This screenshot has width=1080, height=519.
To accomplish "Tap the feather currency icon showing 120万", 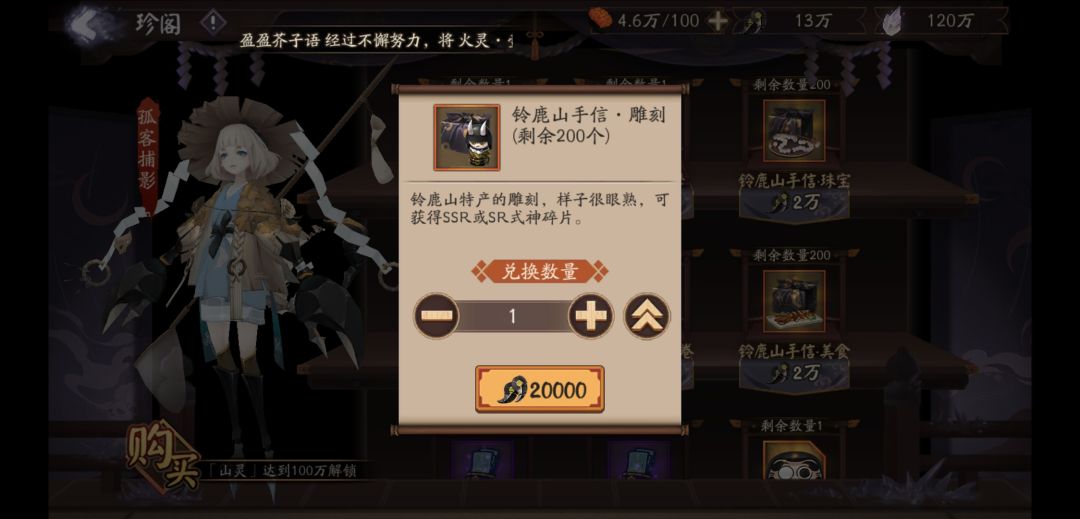I will click(895, 21).
